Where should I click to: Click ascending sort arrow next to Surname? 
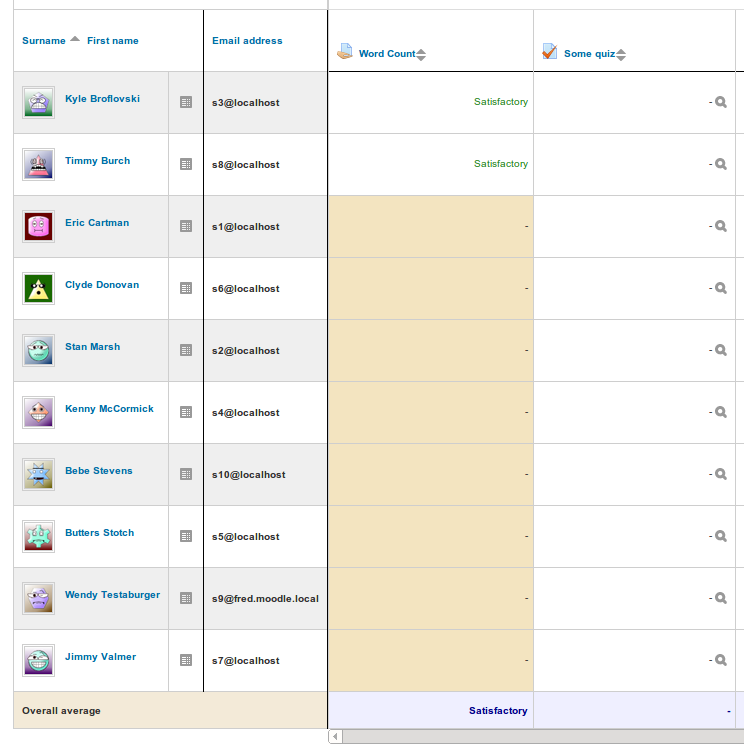[74, 39]
